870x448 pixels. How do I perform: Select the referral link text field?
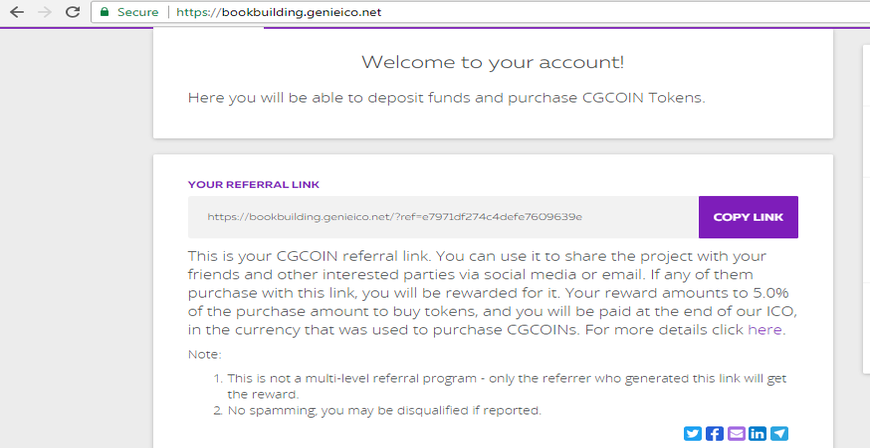pos(443,217)
